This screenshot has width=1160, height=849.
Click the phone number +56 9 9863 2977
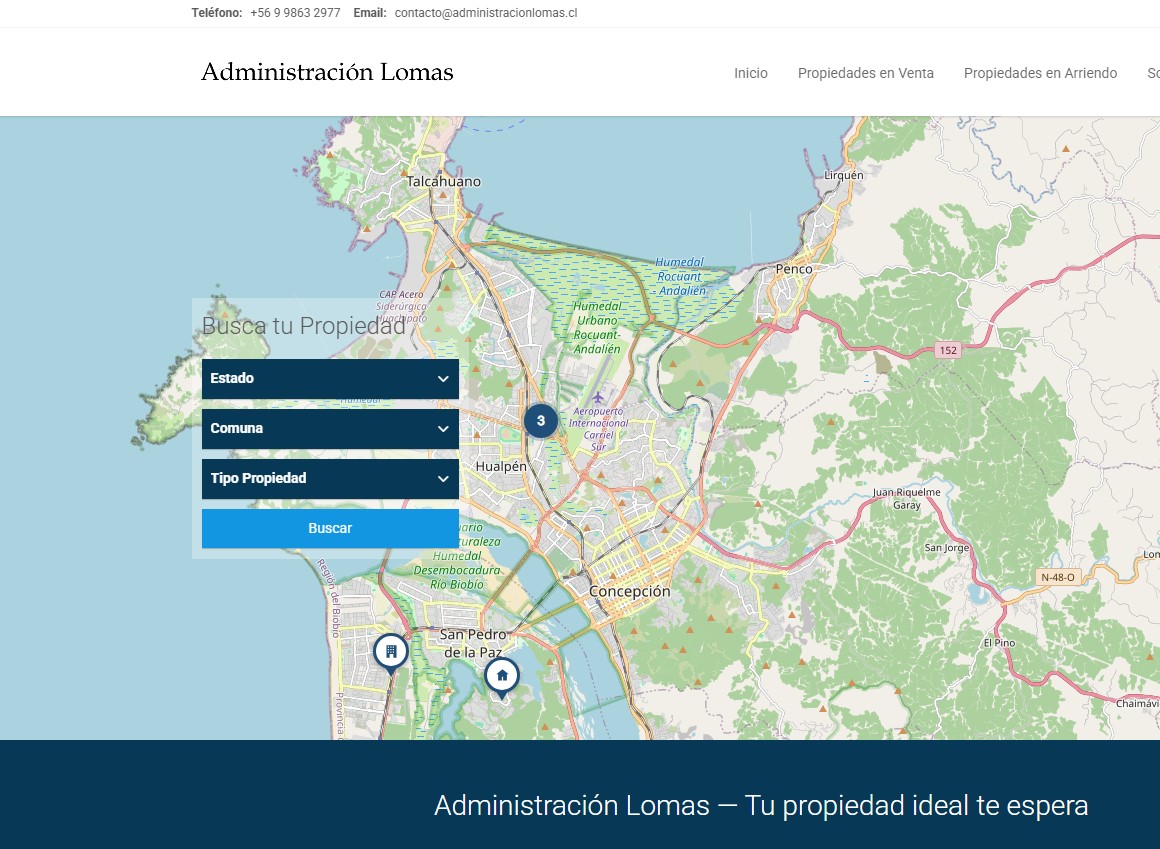coord(295,13)
